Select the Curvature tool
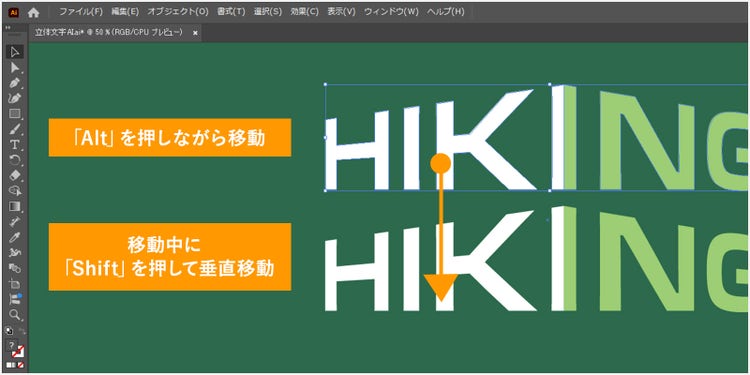The image size is (750, 375). [15, 98]
